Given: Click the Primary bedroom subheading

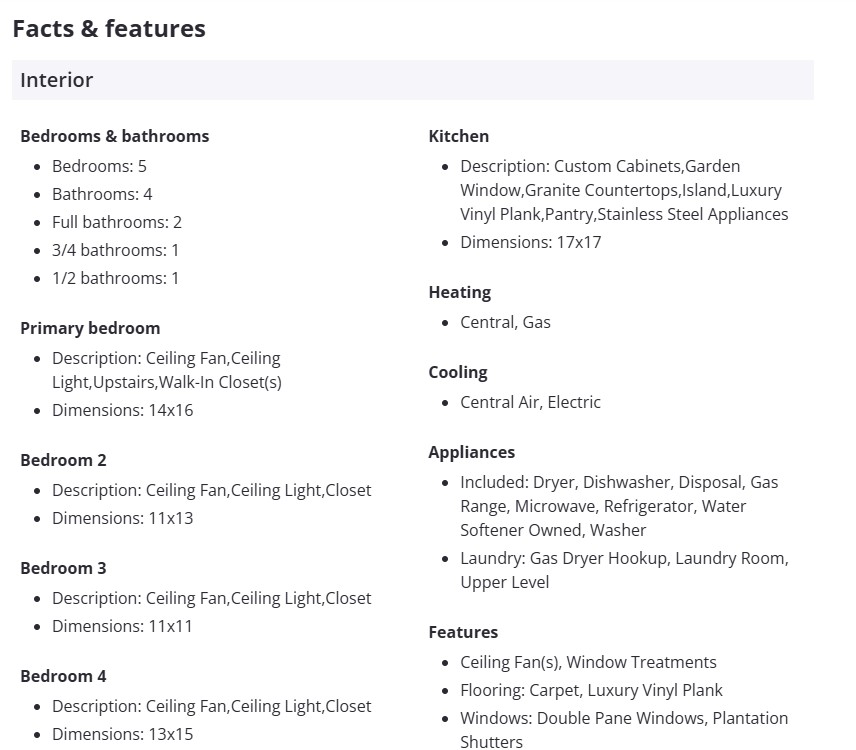Looking at the screenshot, I should (90, 328).
